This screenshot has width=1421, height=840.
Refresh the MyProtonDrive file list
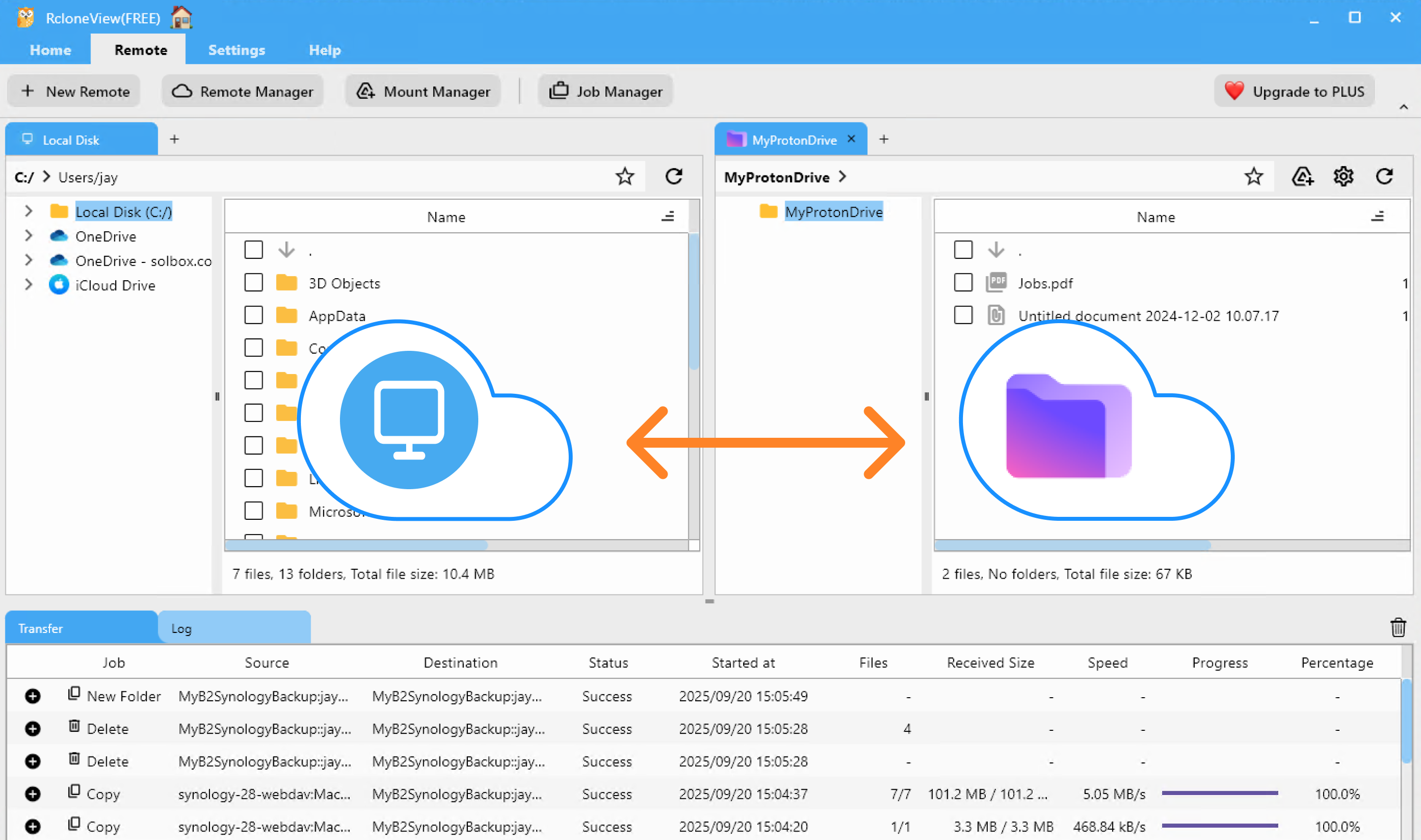point(1384,176)
